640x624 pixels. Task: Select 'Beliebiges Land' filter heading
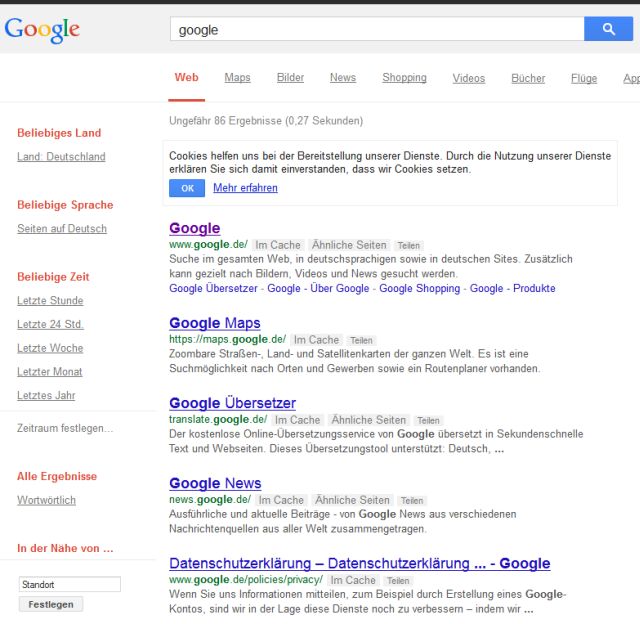[x=59, y=133]
